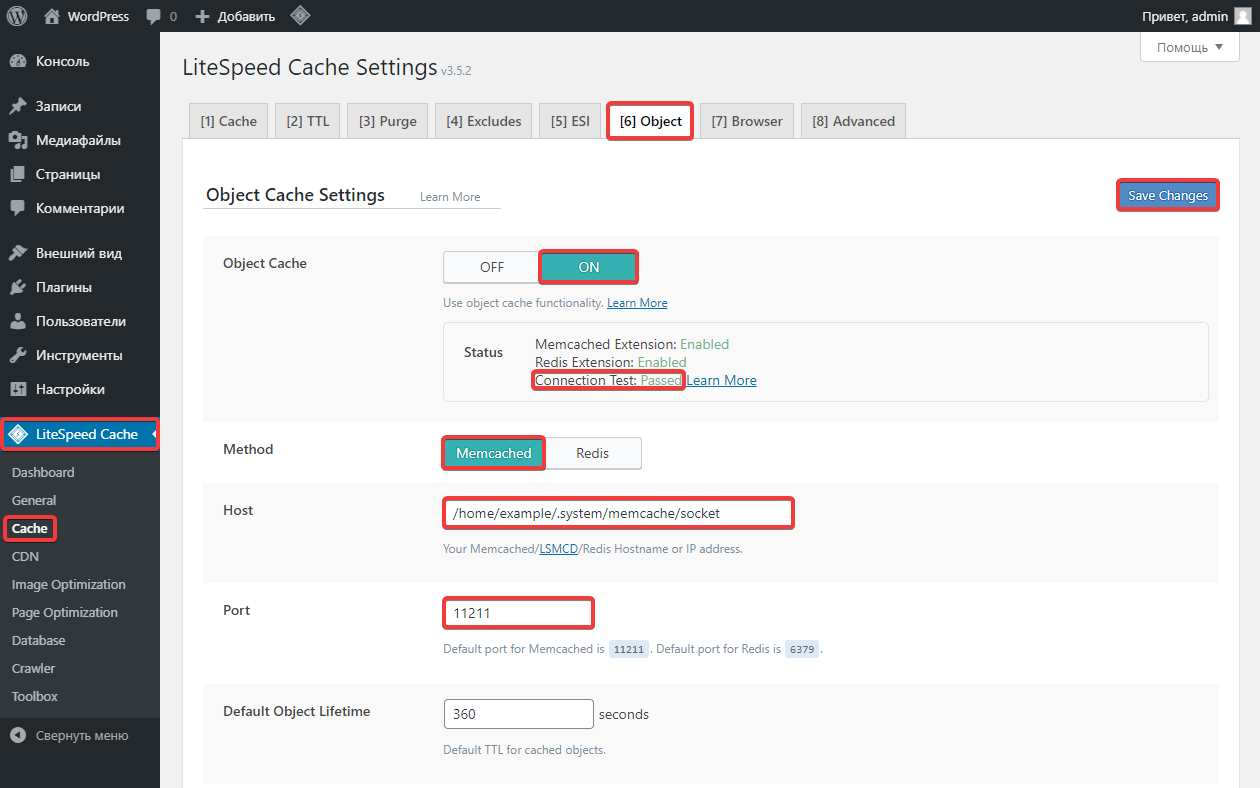Open the Database submenu item
Screen dimensions: 1260x788
tap(39, 640)
